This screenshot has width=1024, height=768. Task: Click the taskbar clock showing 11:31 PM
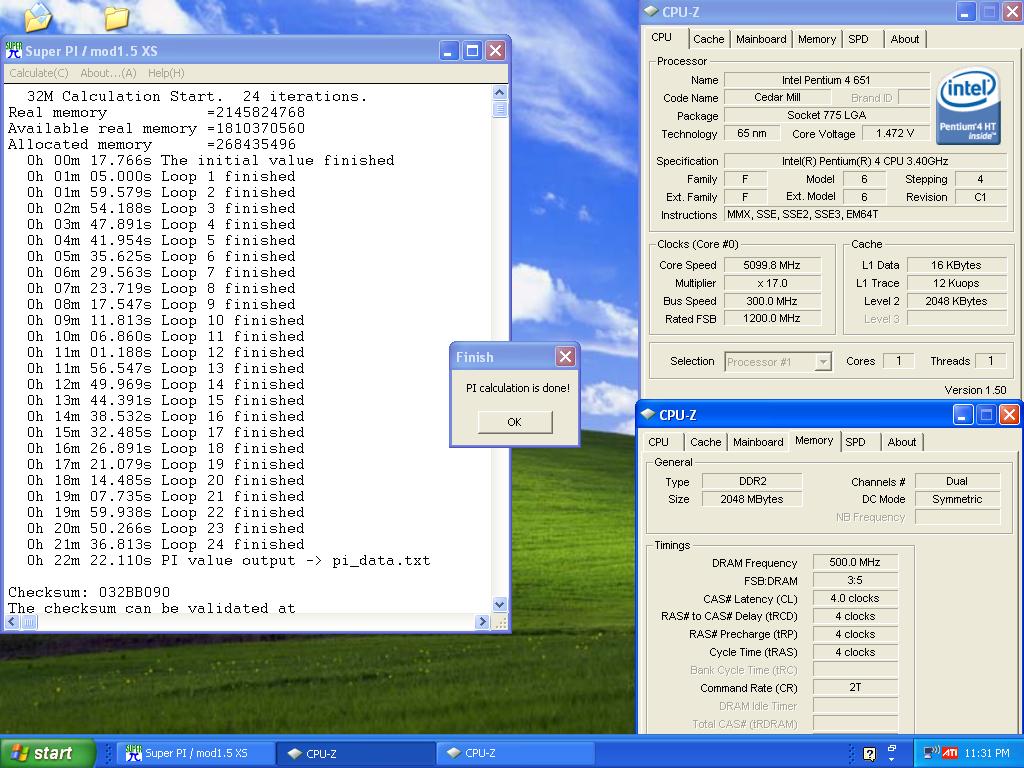(987, 753)
